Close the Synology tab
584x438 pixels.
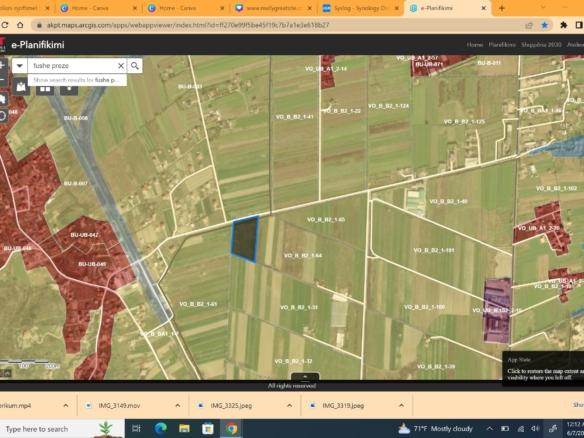click(x=397, y=8)
